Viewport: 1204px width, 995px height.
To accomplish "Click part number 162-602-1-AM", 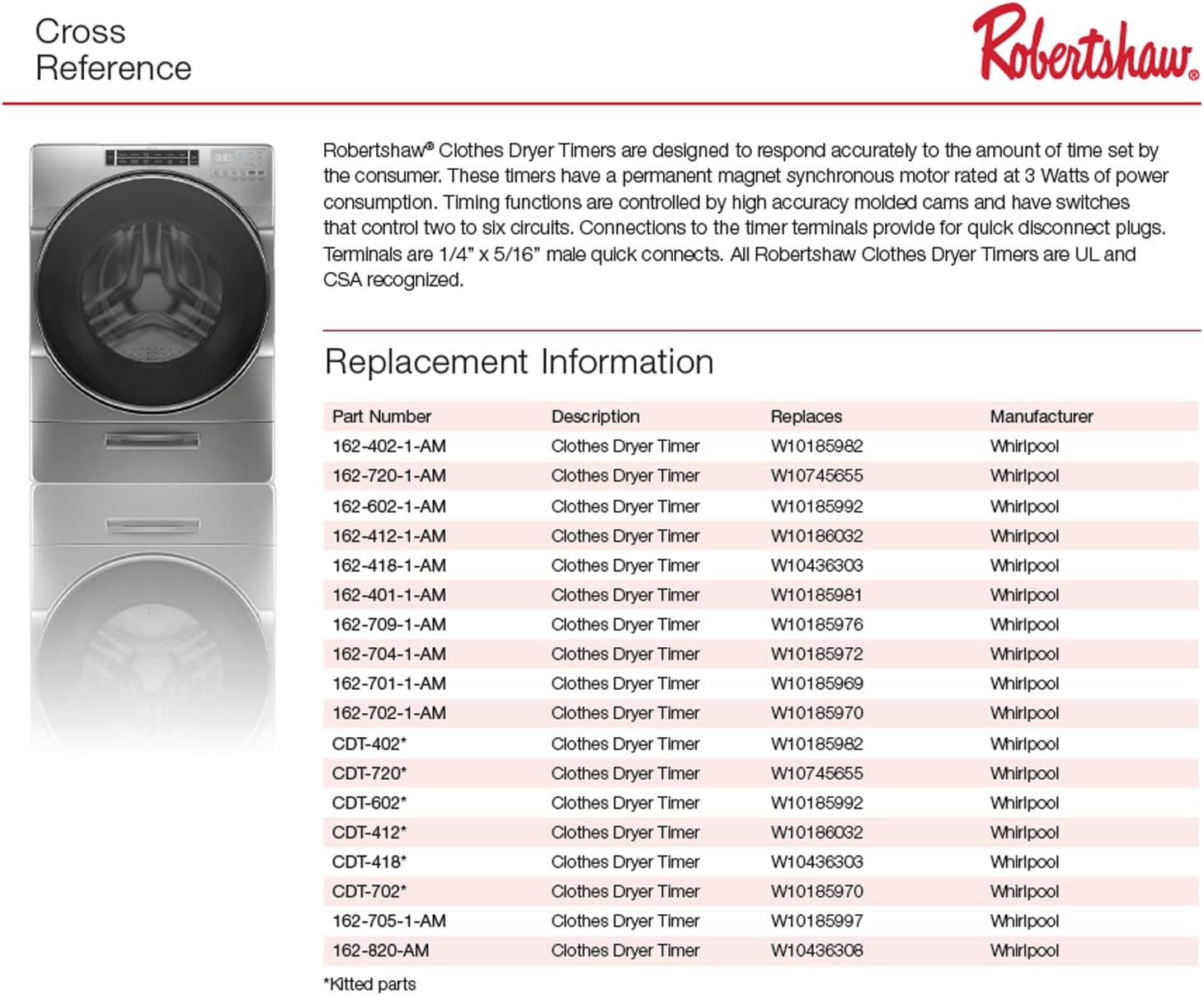I will click(x=389, y=506).
